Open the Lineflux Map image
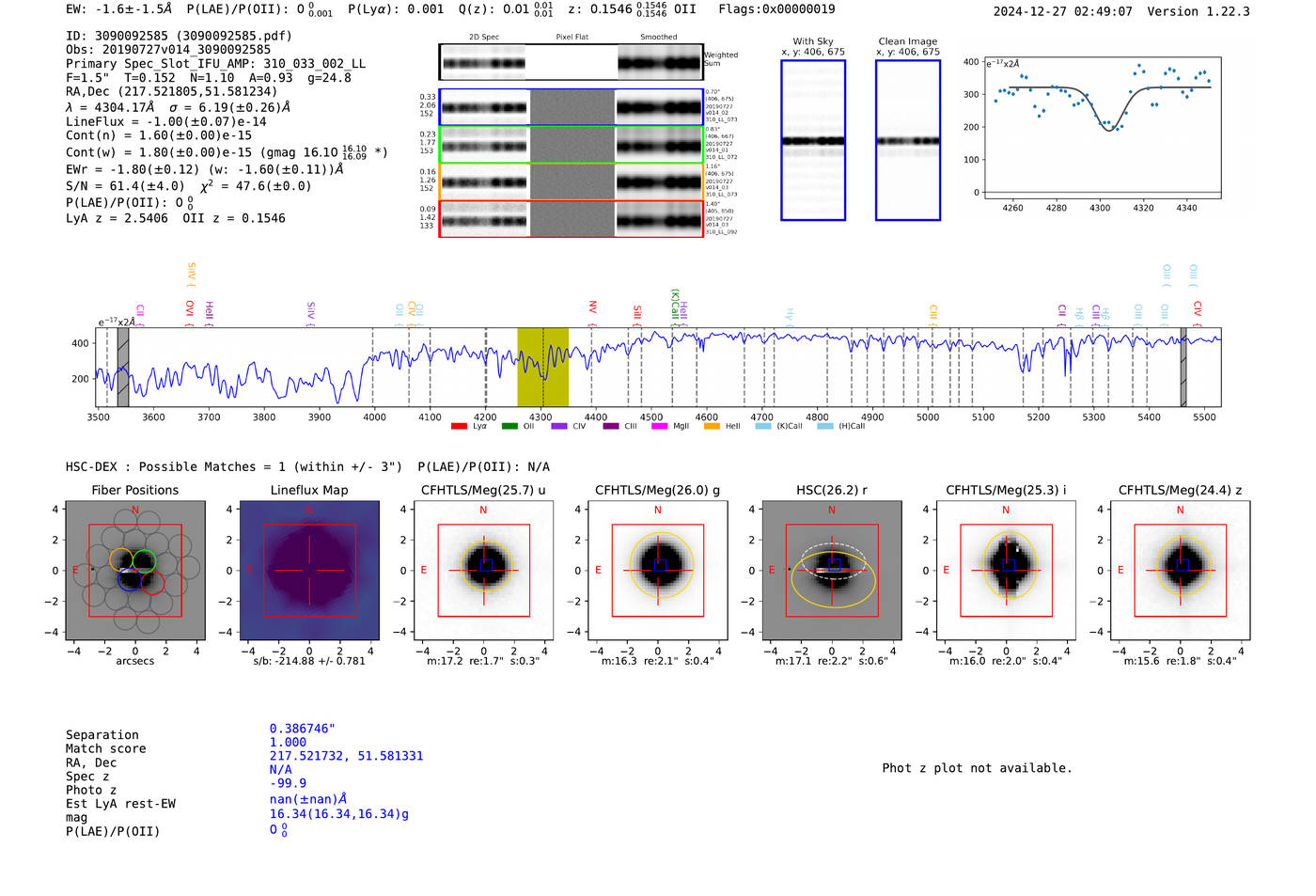 coord(309,570)
